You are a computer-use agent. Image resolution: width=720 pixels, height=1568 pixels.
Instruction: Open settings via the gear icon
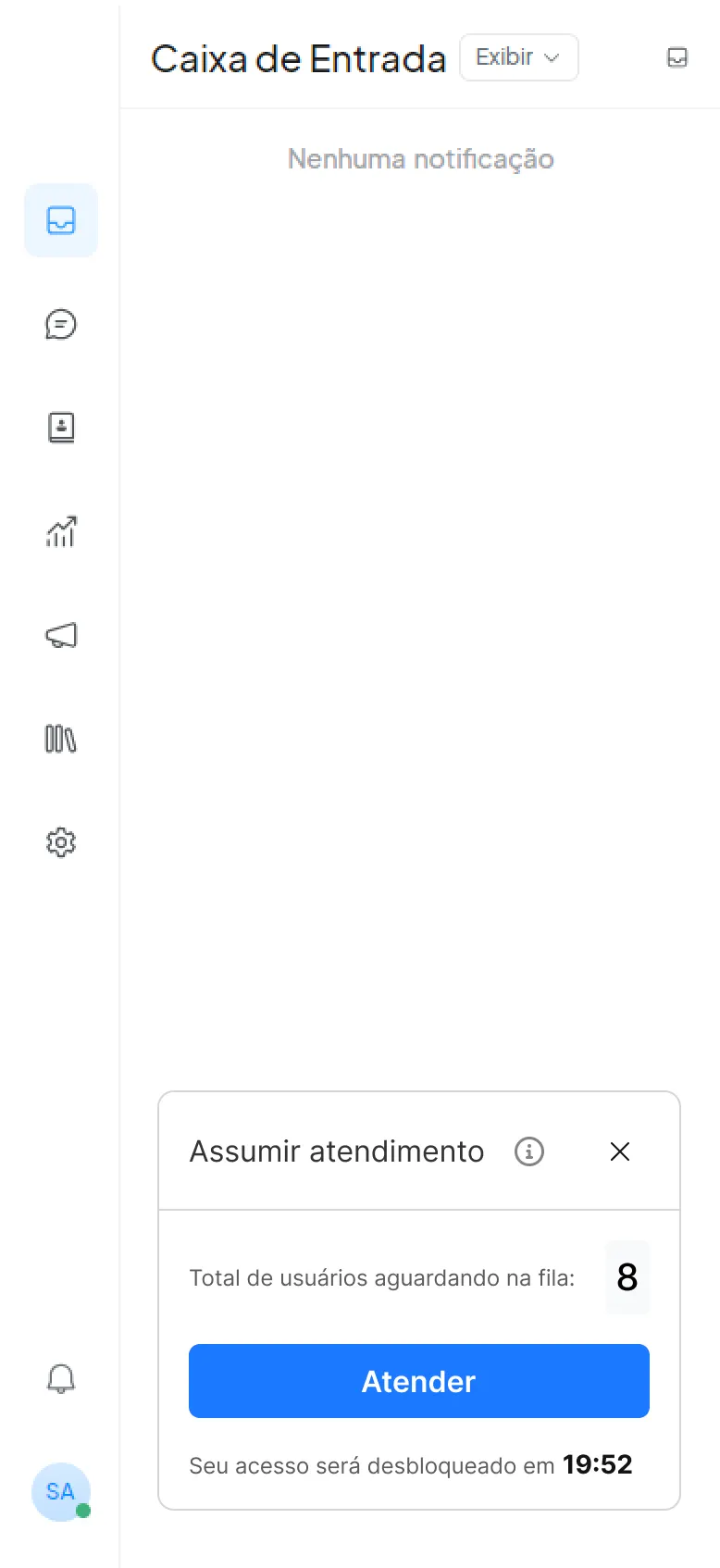click(61, 842)
